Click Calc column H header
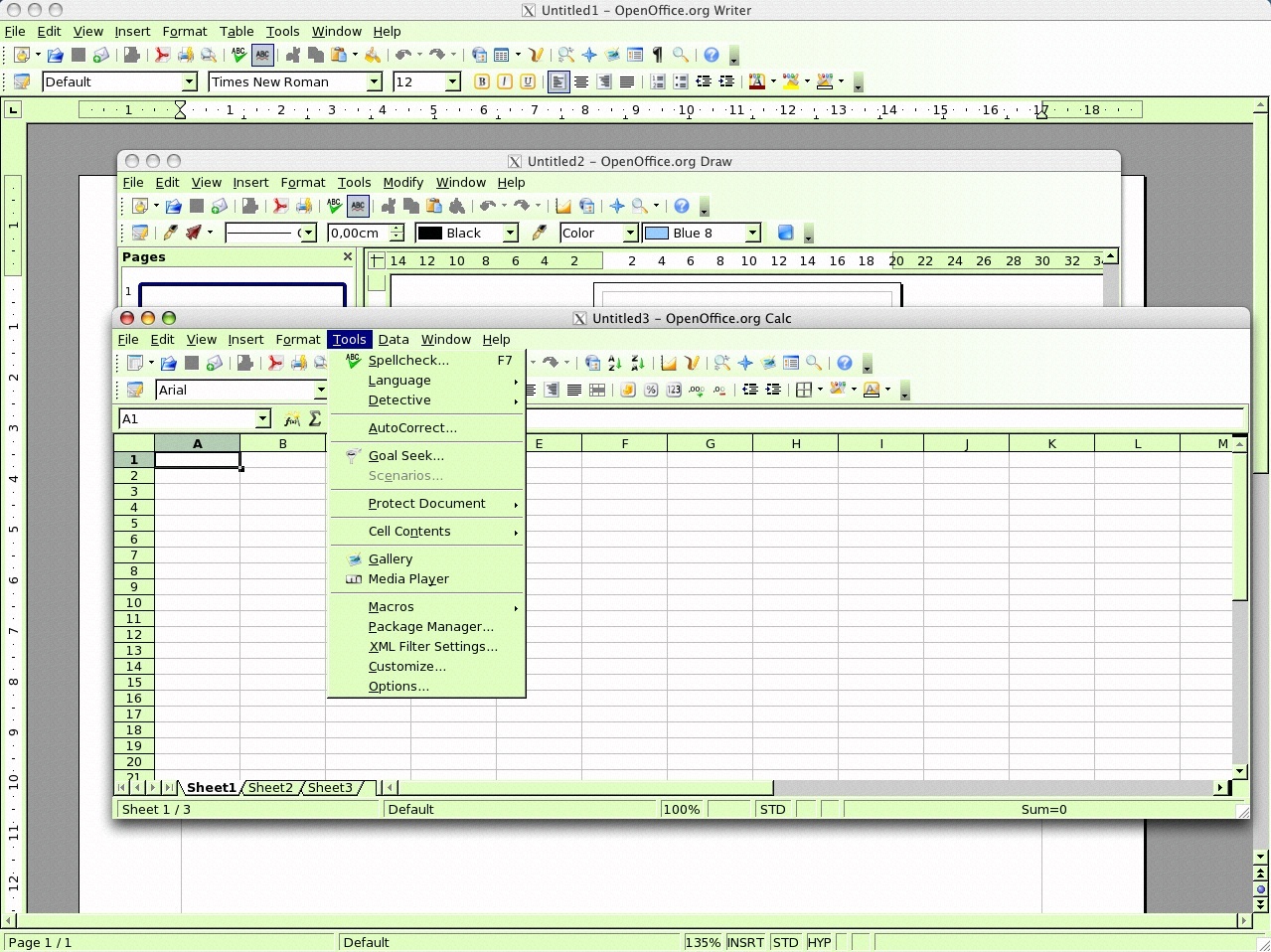This screenshot has height=952, width=1271. (x=795, y=444)
